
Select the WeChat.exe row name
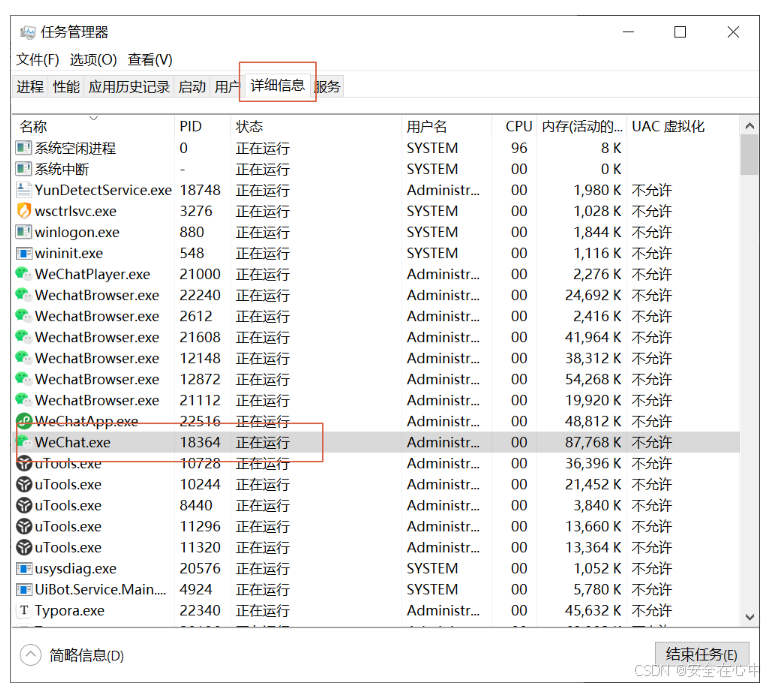pyautogui.click(x=72, y=442)
